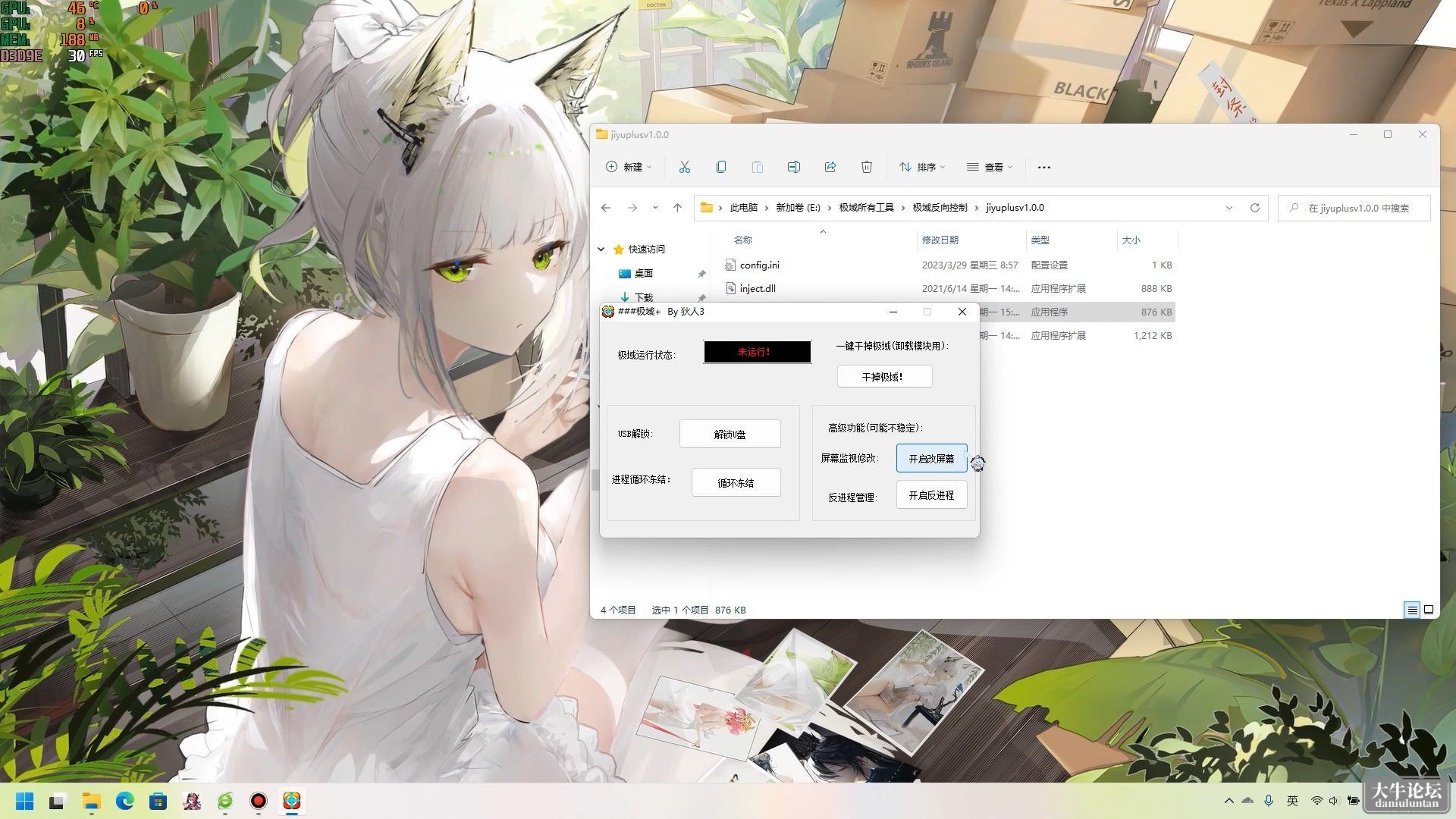
Task: Click the 开启改屏幕 button
Action: point(931,458)
